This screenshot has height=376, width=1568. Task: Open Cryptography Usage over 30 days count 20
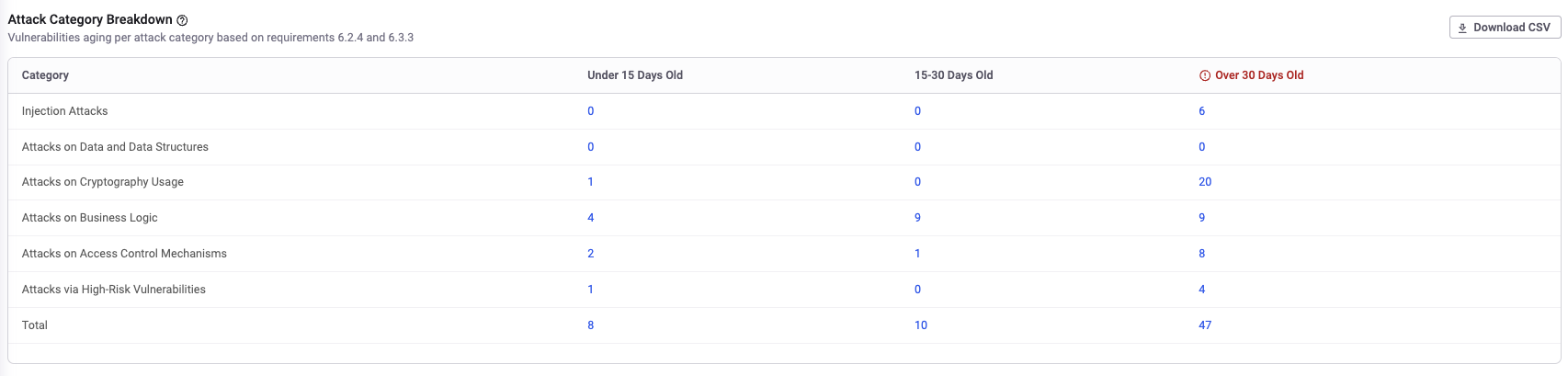[x=1205, y=182]
